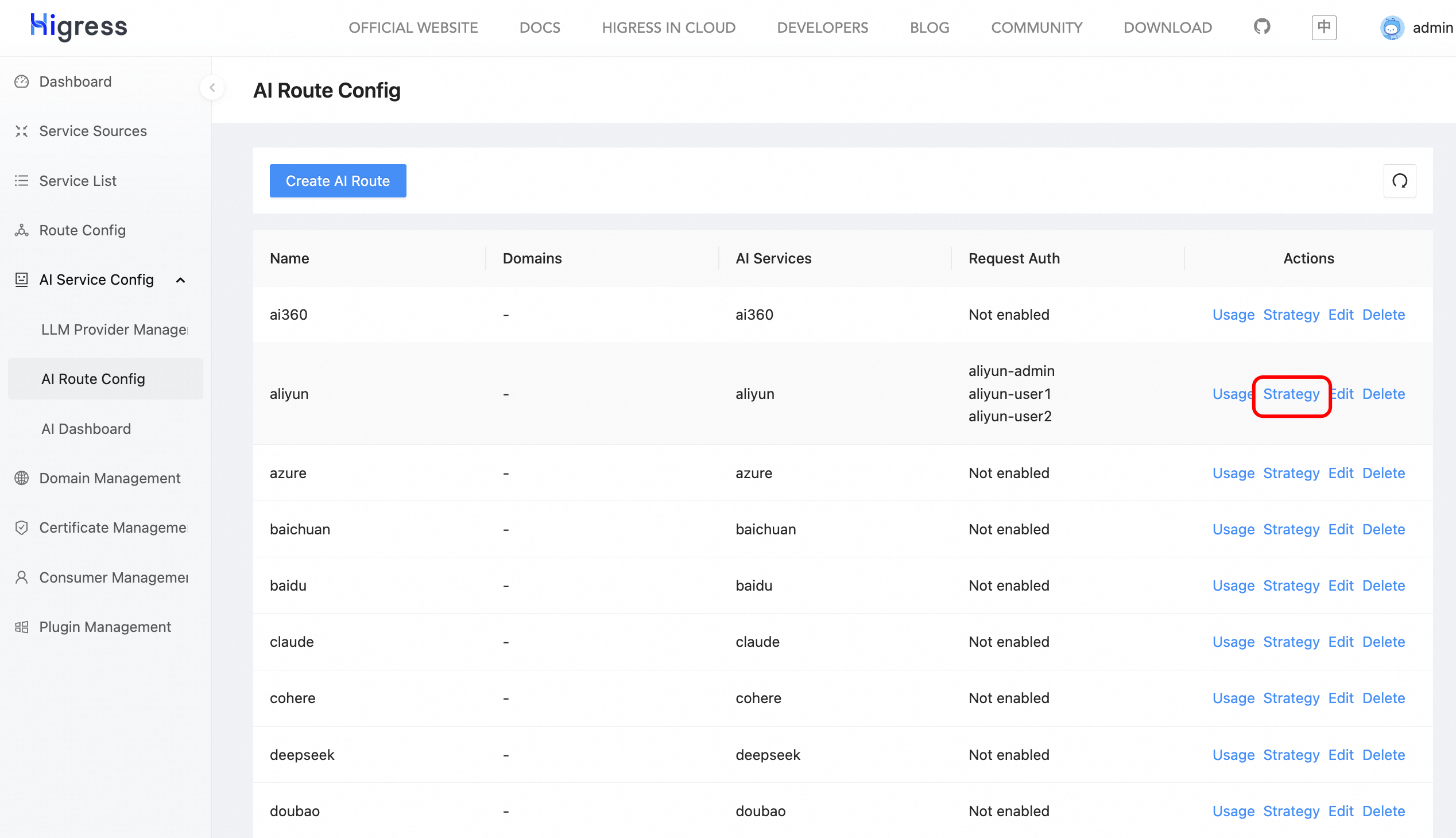Click the Service Sources icon
The height and width of the screenshot is (838, 1456).
coord(22,131)
